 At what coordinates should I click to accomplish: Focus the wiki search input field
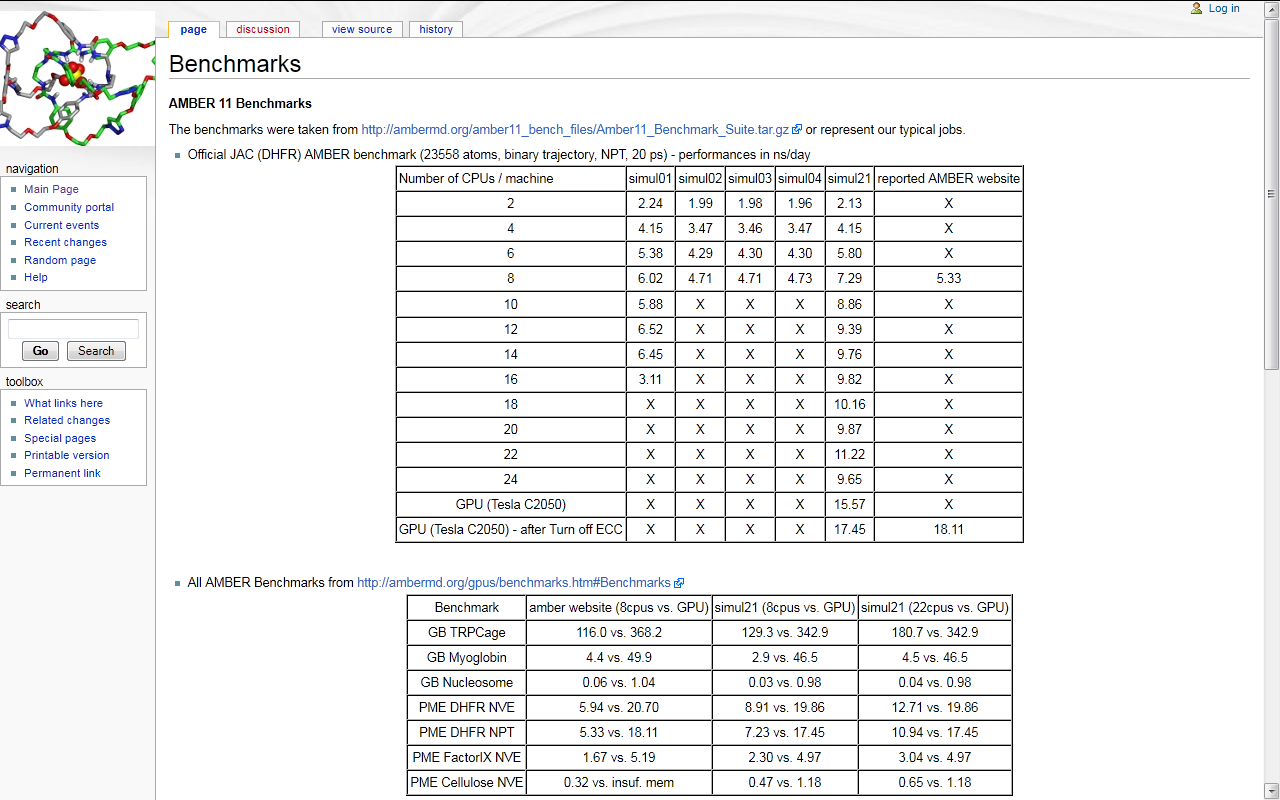(73, 329)
